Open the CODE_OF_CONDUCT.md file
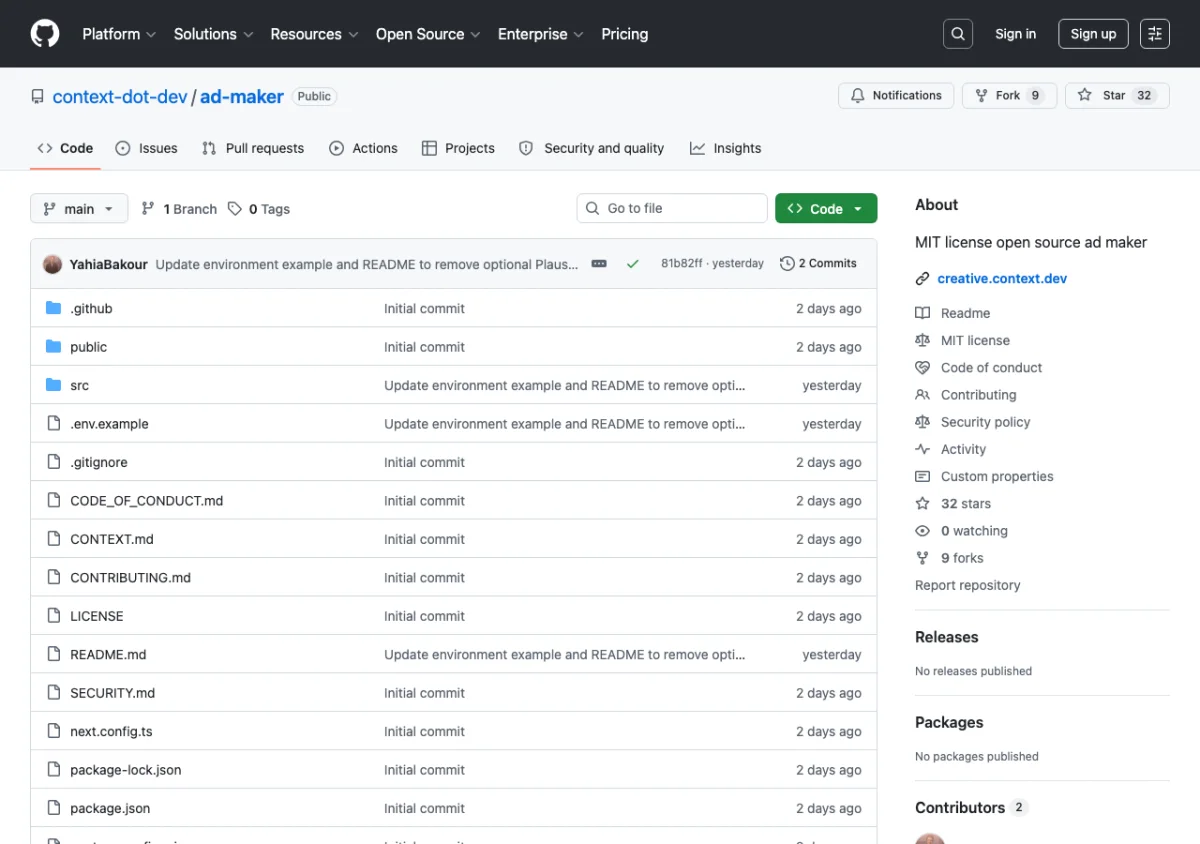The width and height of the screenshot is (1200, 844). pos(147,501)
